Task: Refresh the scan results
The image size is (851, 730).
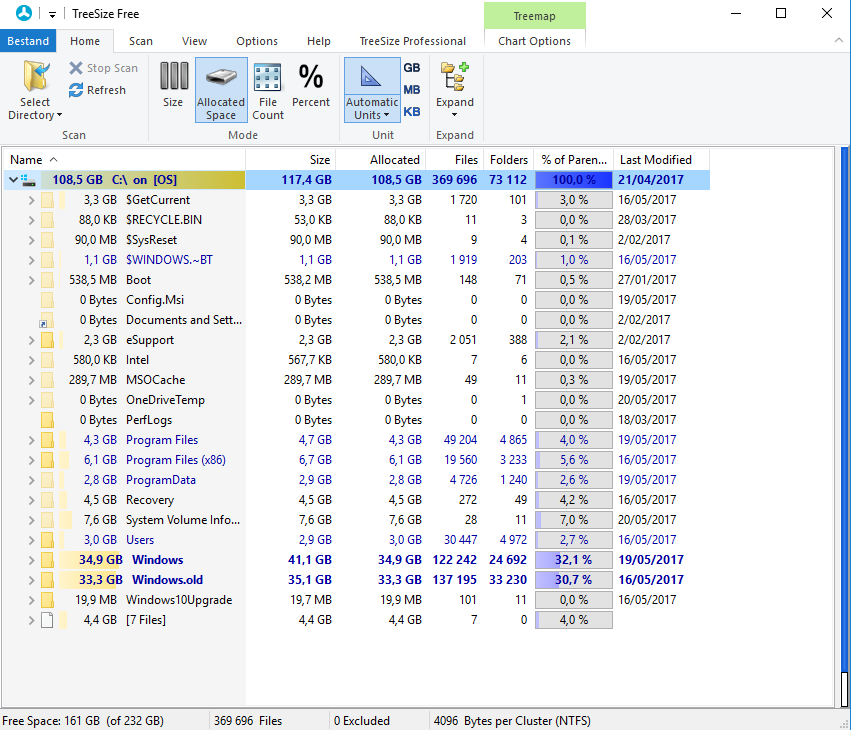Action: click(98, 90)
